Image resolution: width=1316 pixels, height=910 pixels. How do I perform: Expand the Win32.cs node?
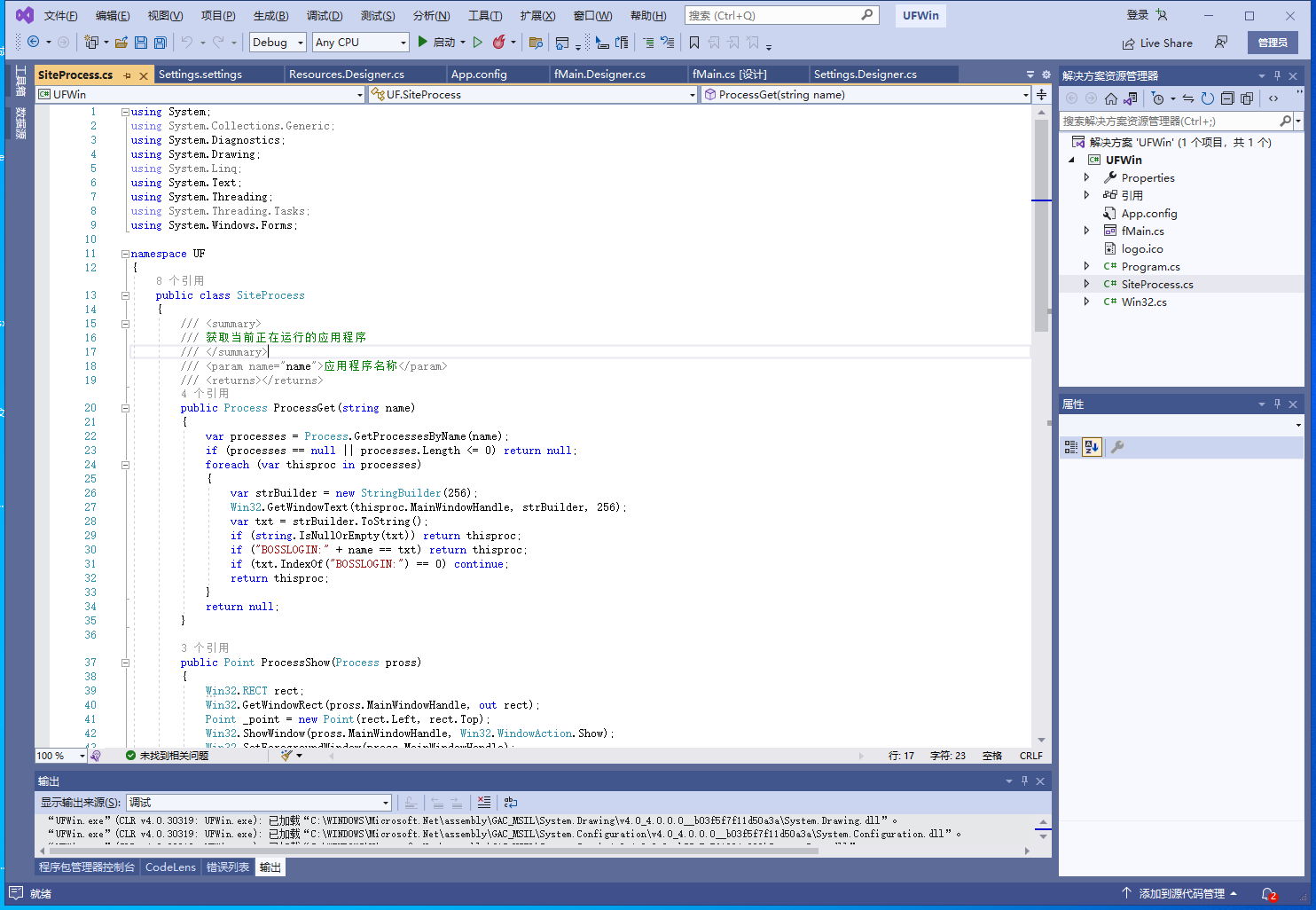1086,302
